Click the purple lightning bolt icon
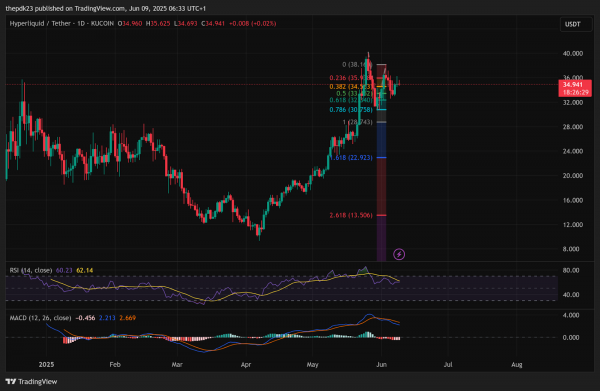The image size is (600, 391). 399,254
